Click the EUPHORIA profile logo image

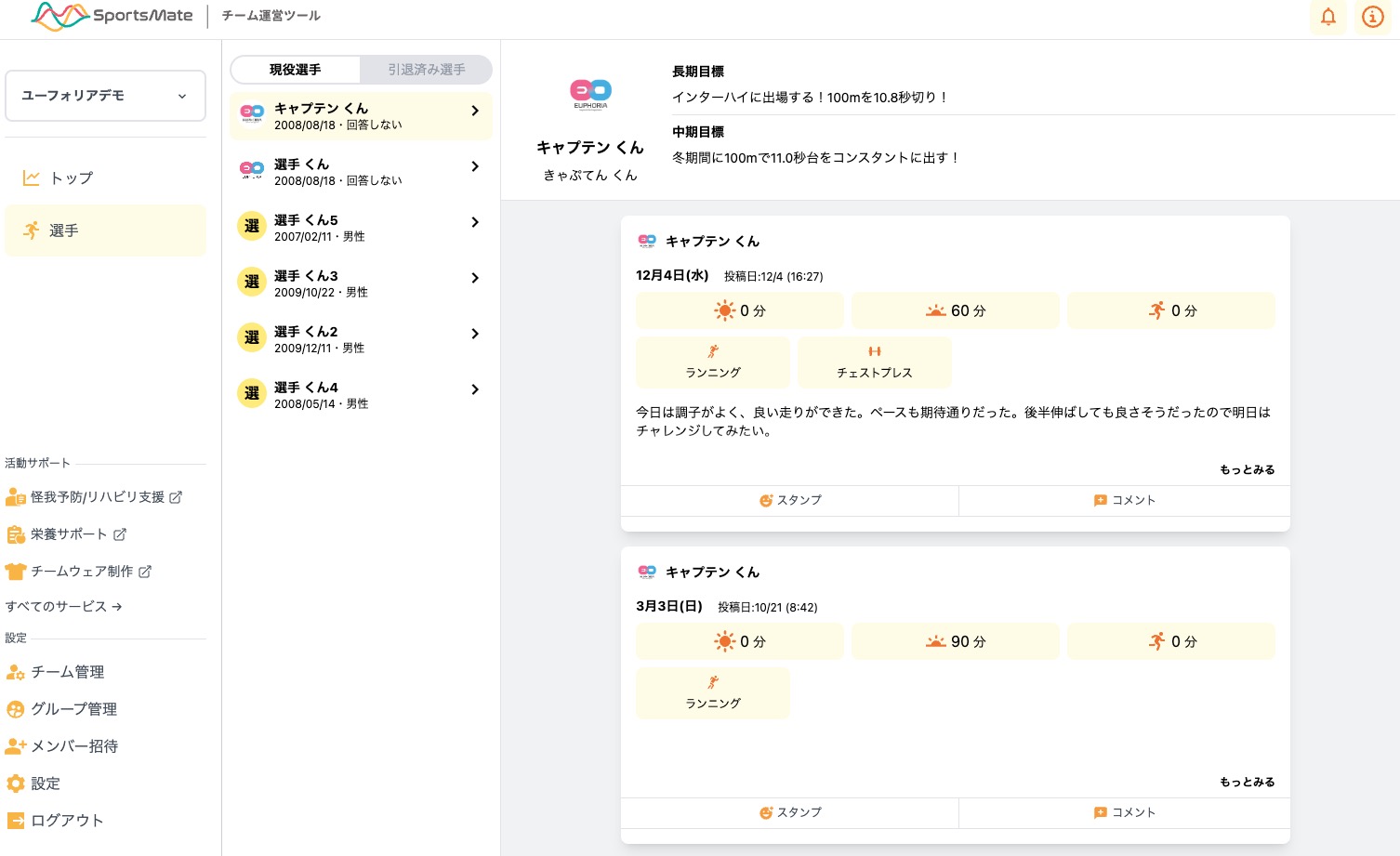coord(590,94)
